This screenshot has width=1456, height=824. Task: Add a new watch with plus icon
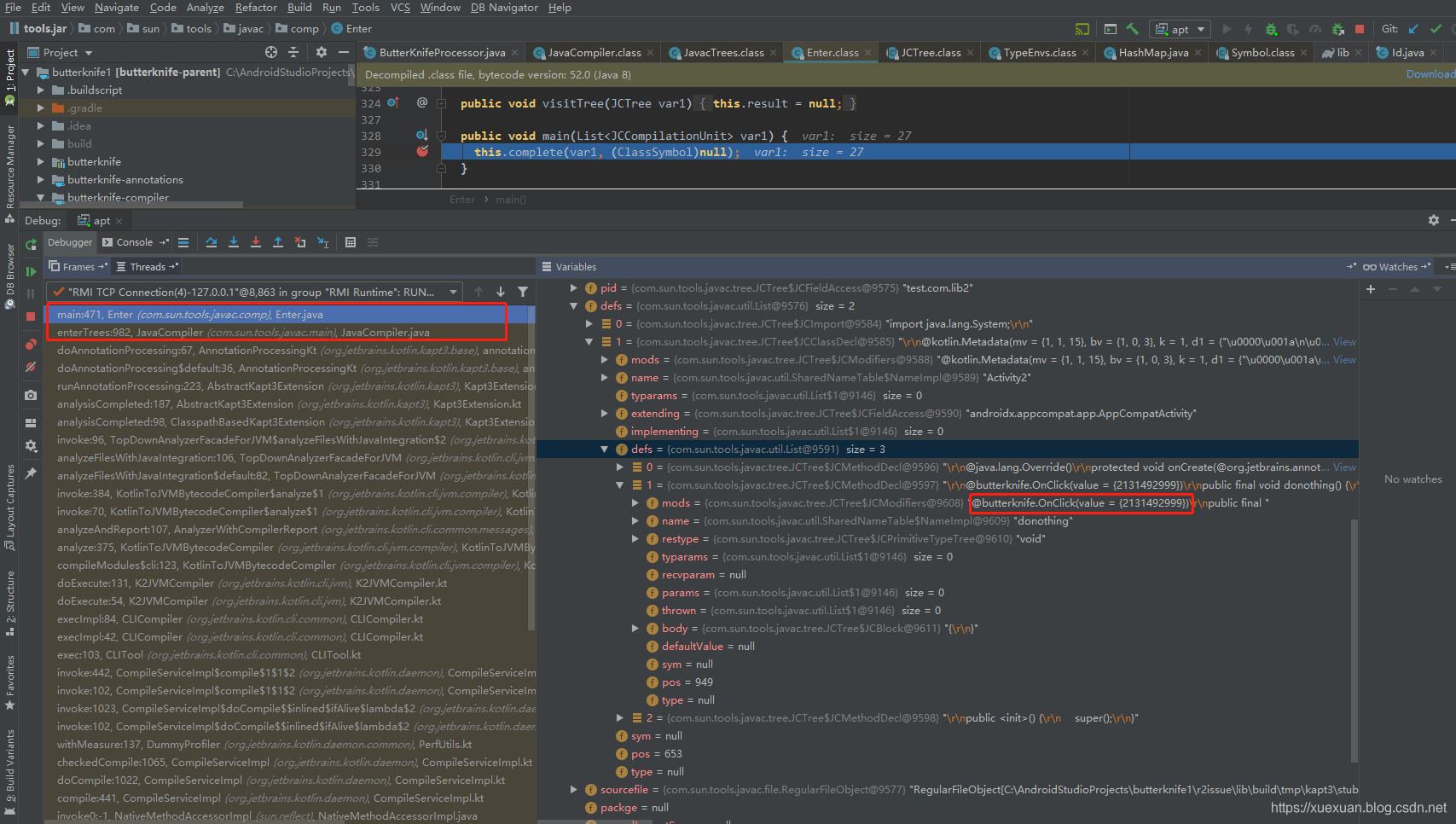coord(1371,289)
